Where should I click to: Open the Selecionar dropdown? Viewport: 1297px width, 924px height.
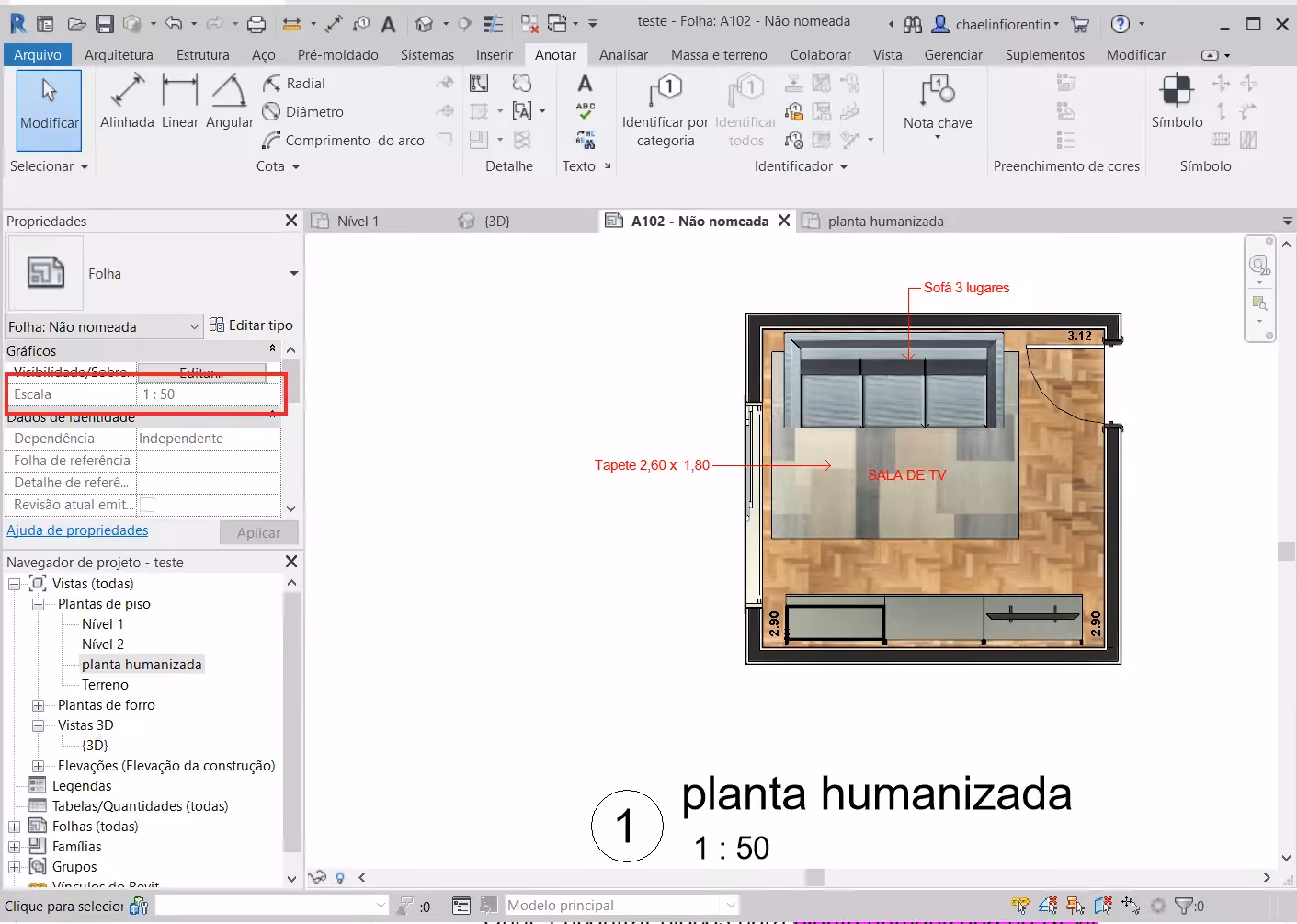tap(50, 166)
